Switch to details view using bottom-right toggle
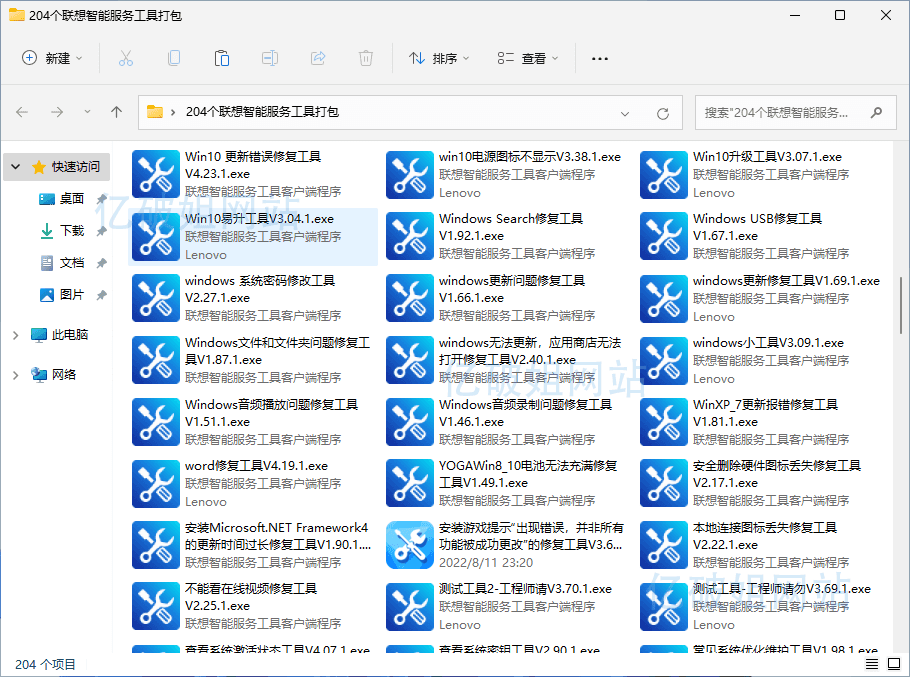910x677 pixels. (x=871, y=663)
